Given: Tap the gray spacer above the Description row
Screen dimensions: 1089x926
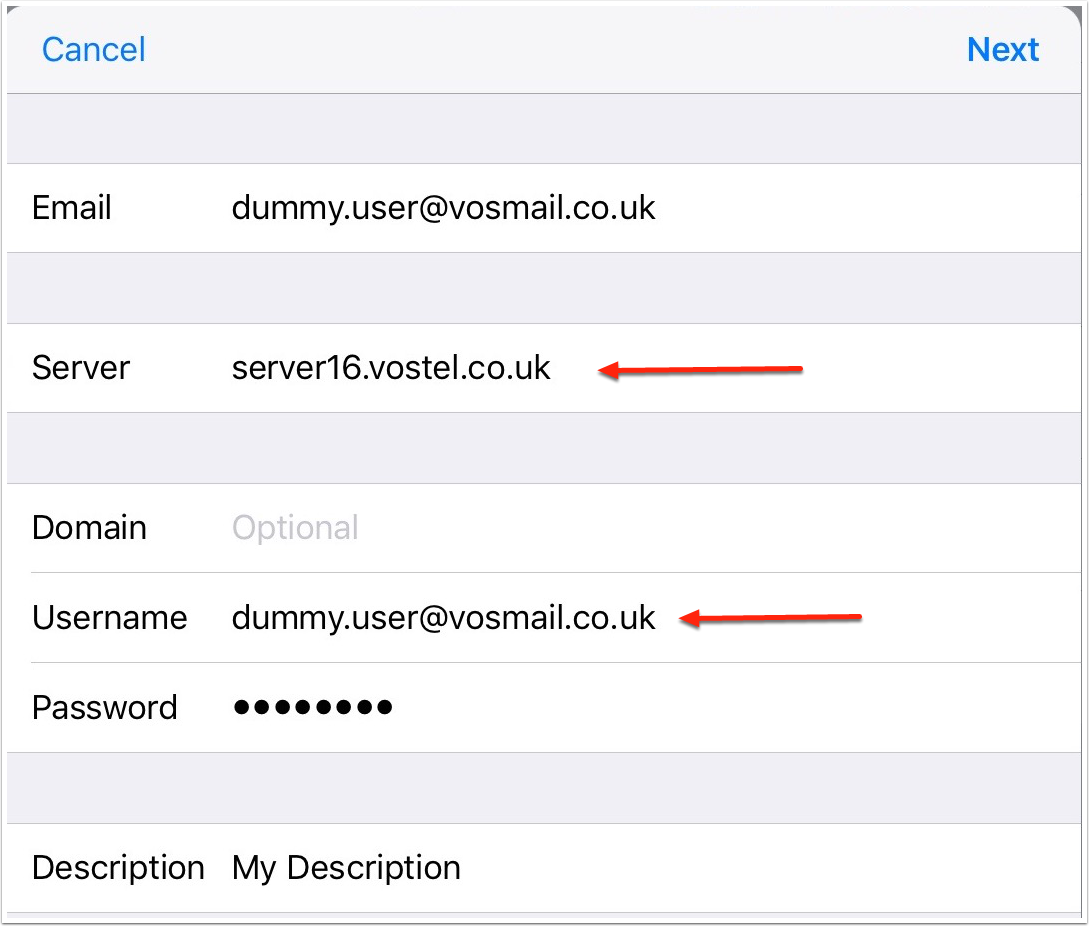Looking at the screenshot, I should tap(544, 788).
